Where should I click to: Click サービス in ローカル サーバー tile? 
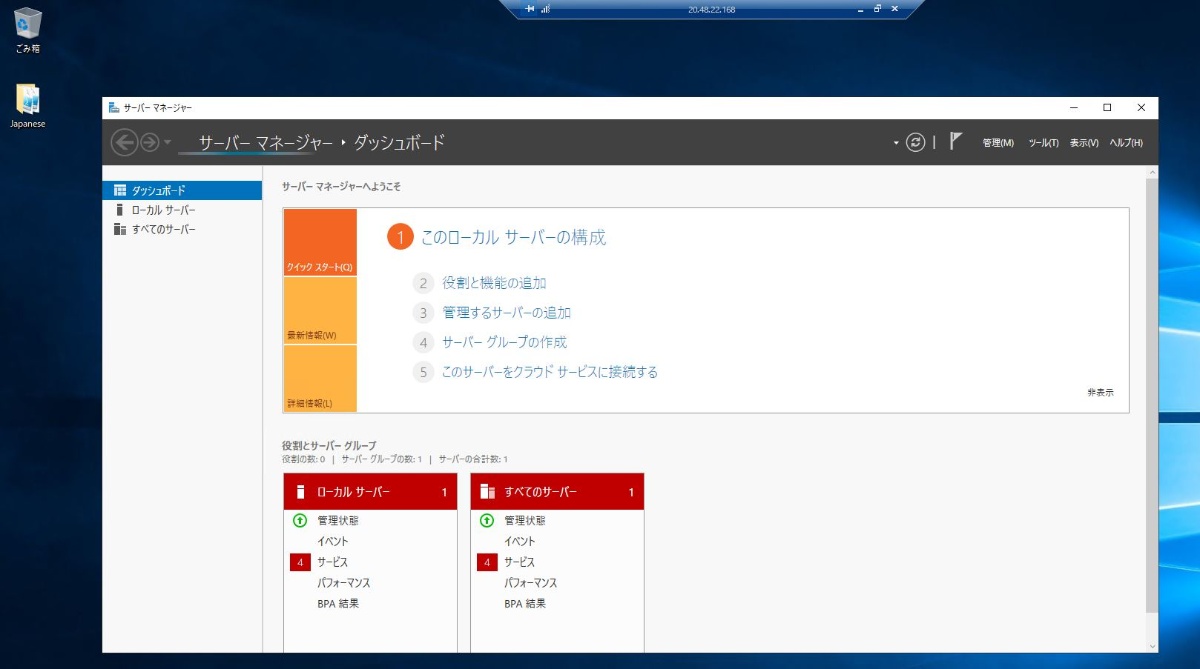click(332, 562)
